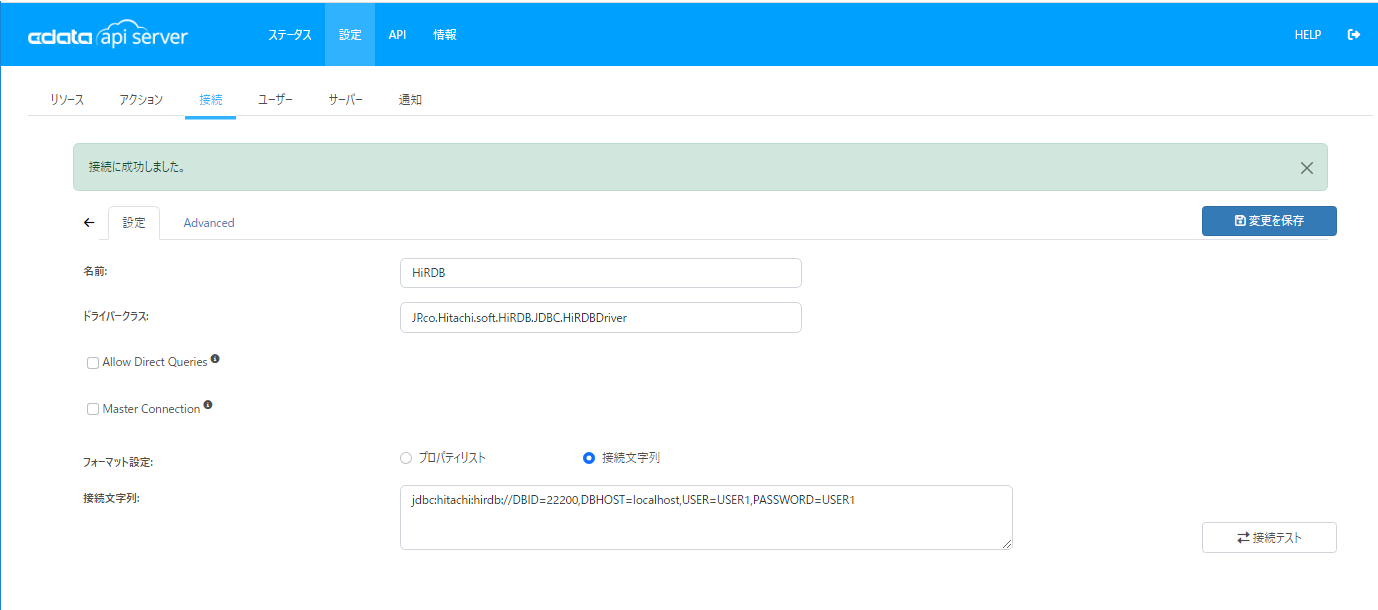The width and height of the screenshot is (1378, 610).
Task: Switch to the リソース tab
Action: pos(67,100)
